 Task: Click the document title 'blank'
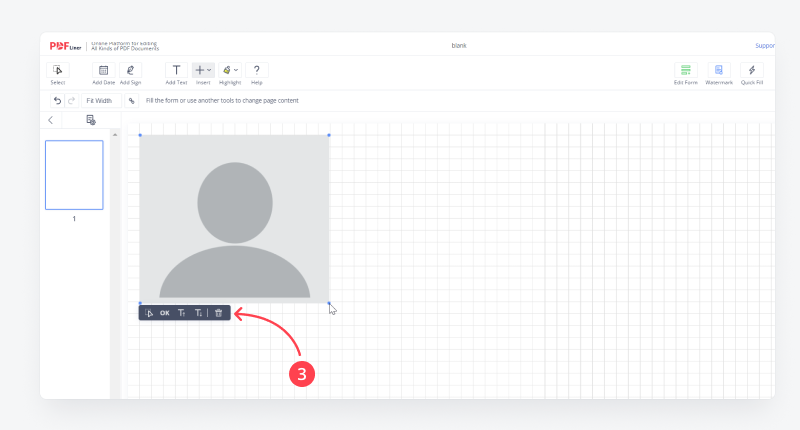pyautogui.click(x=459, y=45)
